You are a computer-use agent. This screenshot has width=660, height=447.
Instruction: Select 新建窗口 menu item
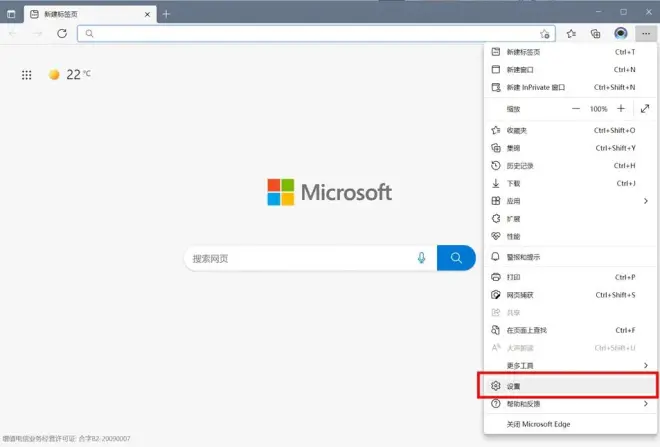click(x=570, y=69)
